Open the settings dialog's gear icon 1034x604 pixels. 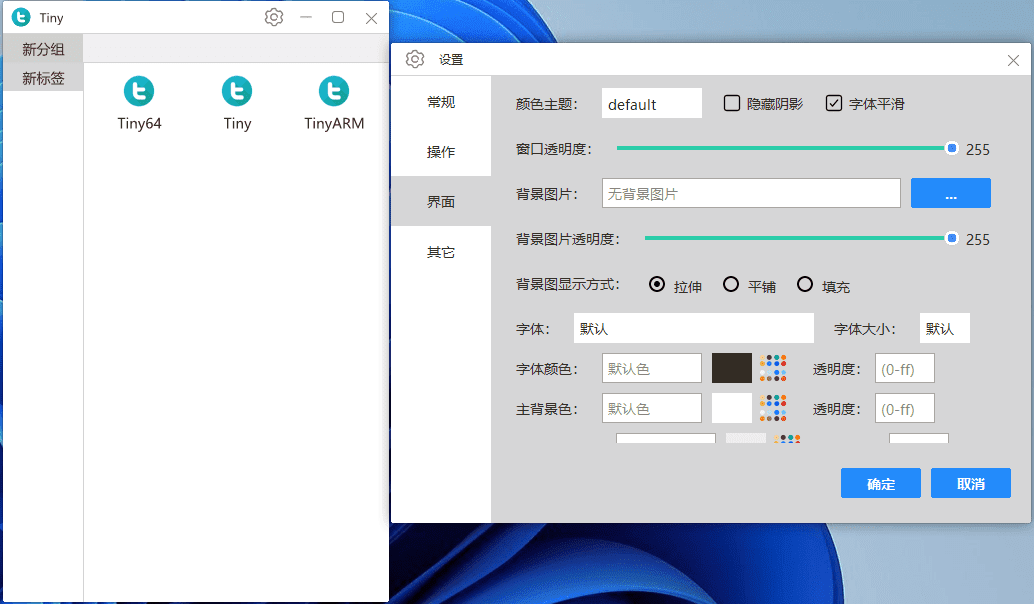(x=415, y=60)
